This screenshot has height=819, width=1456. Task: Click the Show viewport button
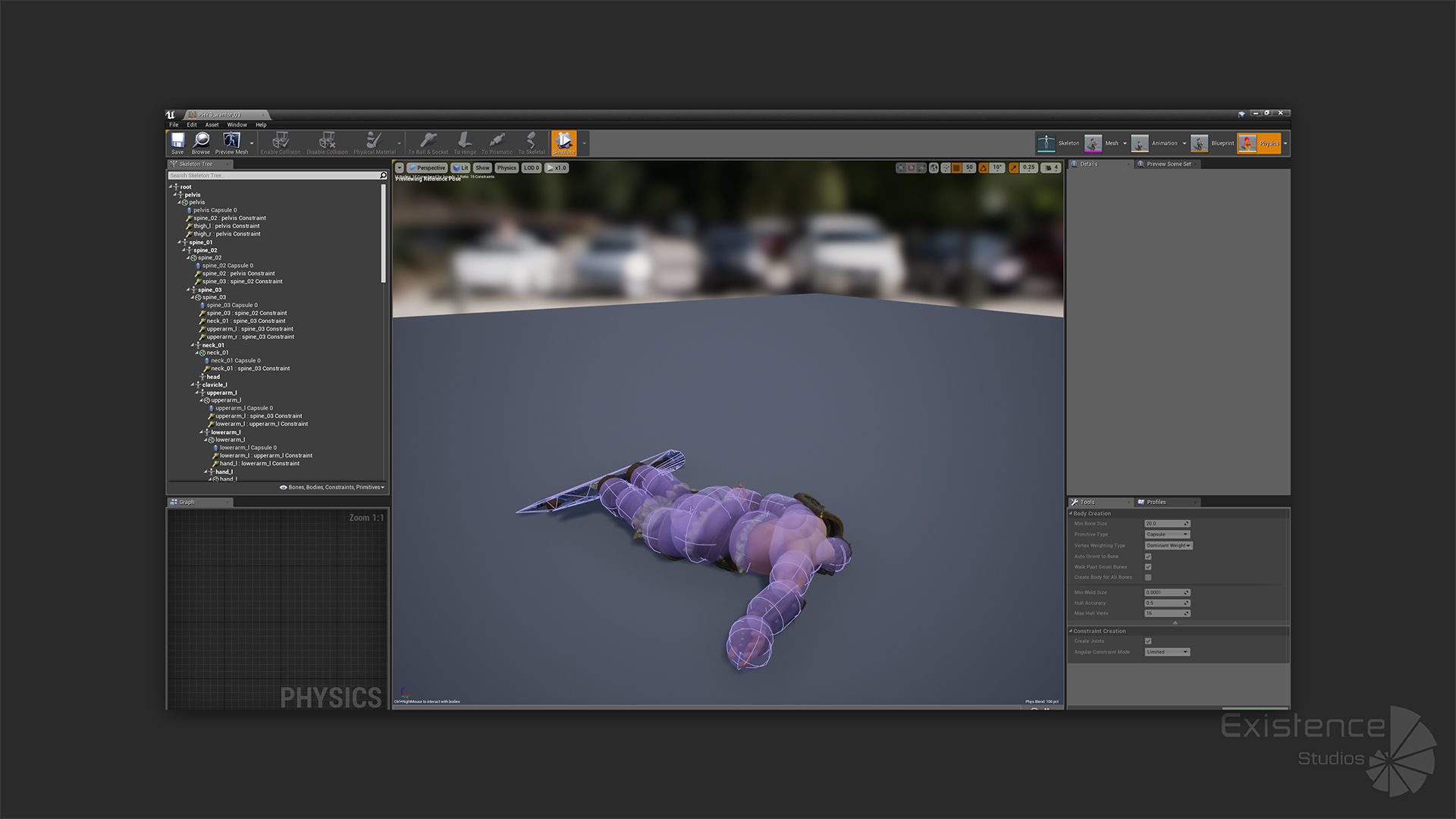pyautogui.click(x=482, y=168)
